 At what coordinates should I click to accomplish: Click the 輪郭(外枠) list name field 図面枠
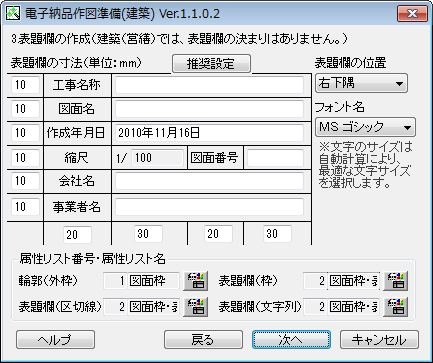coord(153,281)
